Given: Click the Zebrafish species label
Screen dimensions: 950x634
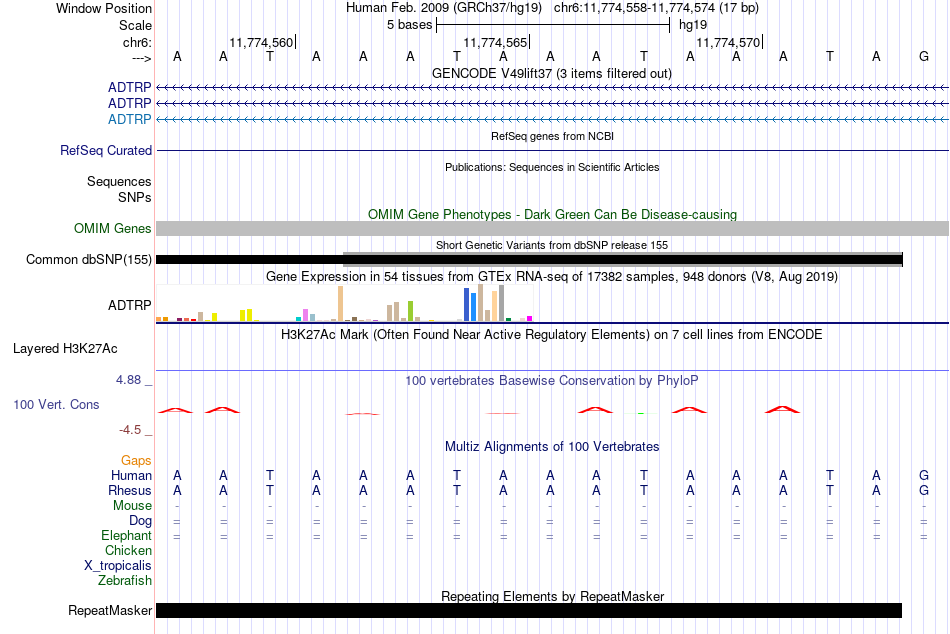Looking at the screenshot, I should click(125, 581).
